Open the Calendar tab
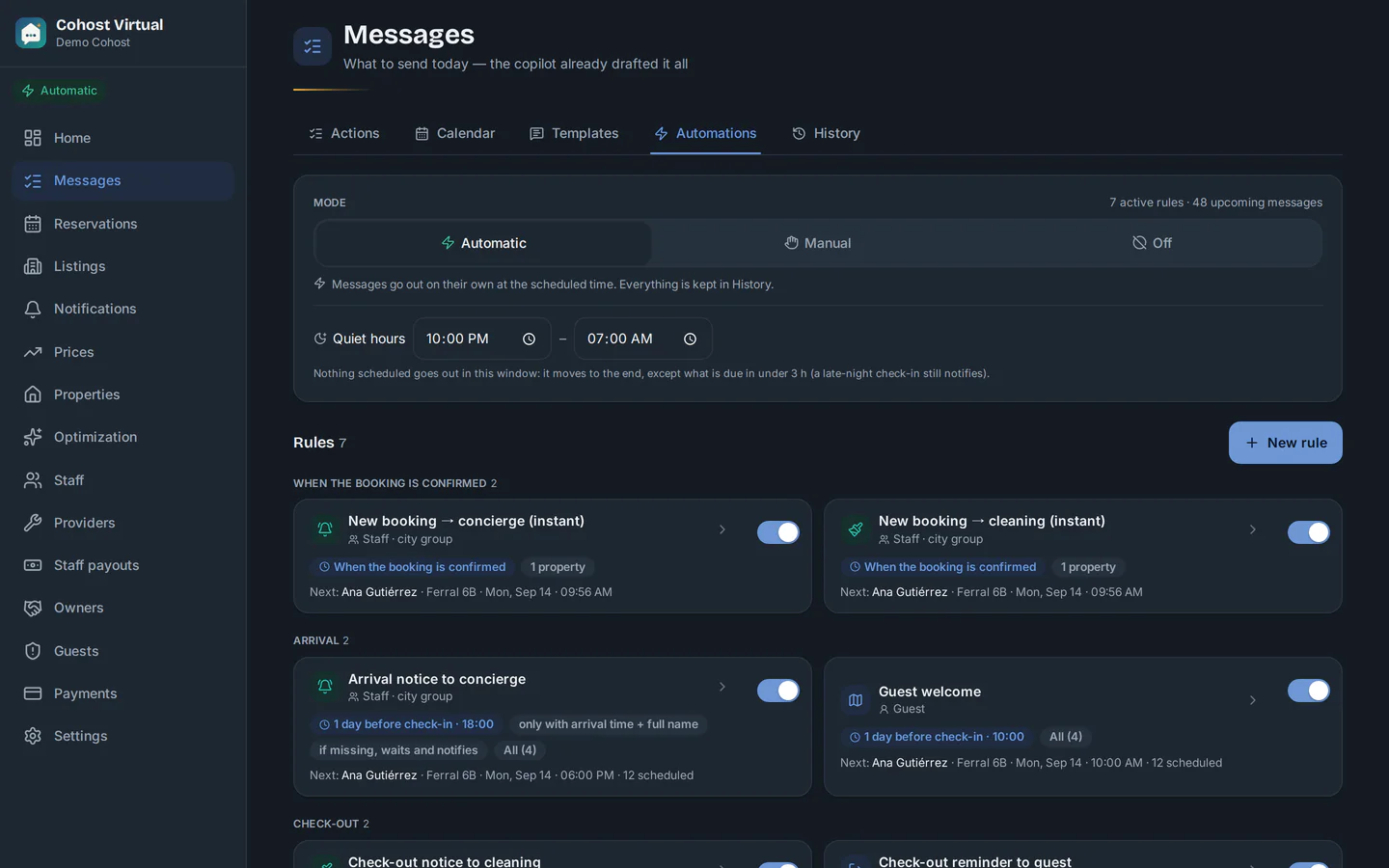The height and width of the screenshot is (868, 1389). point(454,133)
